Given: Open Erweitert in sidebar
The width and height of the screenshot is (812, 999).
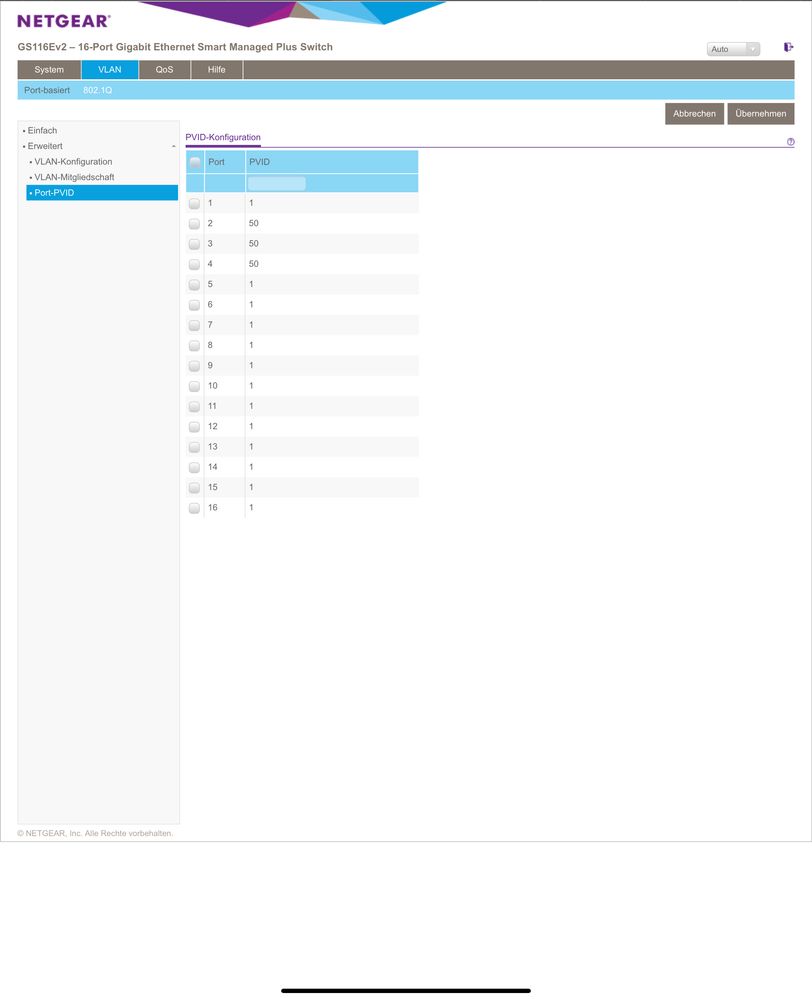Looking at the screenshot, I should pos(45,146).
